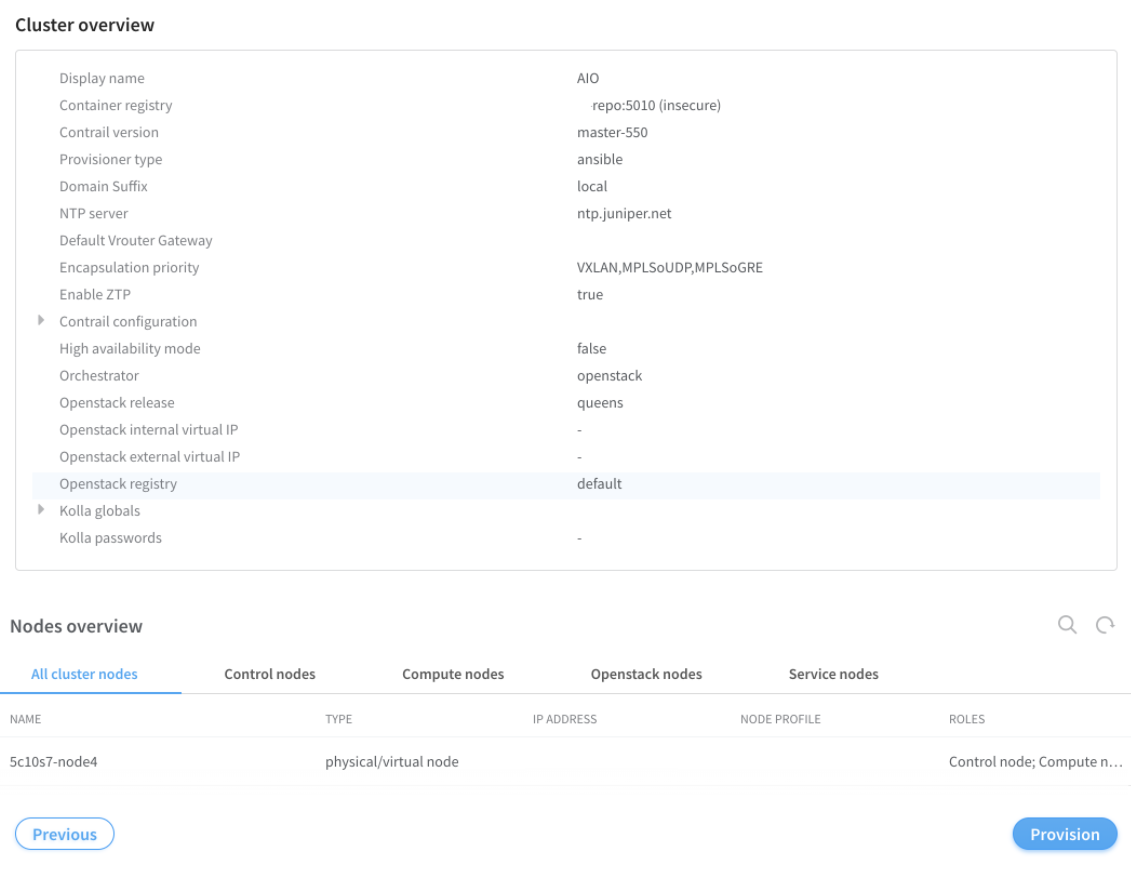Show the Service nodes tab
Image resolution: width=1131 pixels, height=869 pixels.
pos(833,674)
